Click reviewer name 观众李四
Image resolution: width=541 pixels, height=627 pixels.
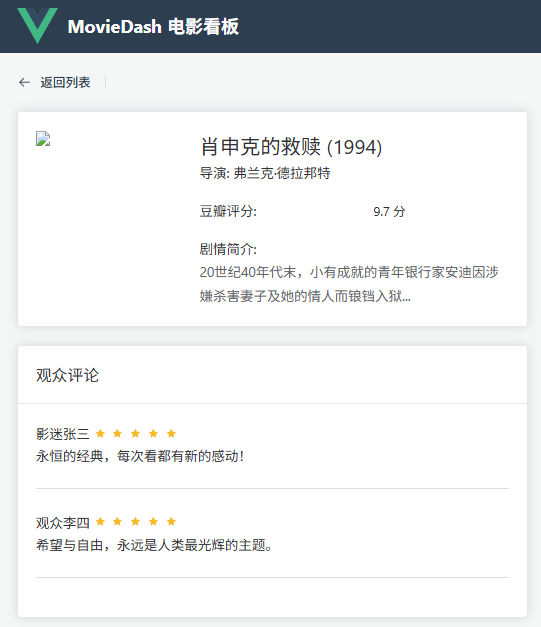(62, 523)
